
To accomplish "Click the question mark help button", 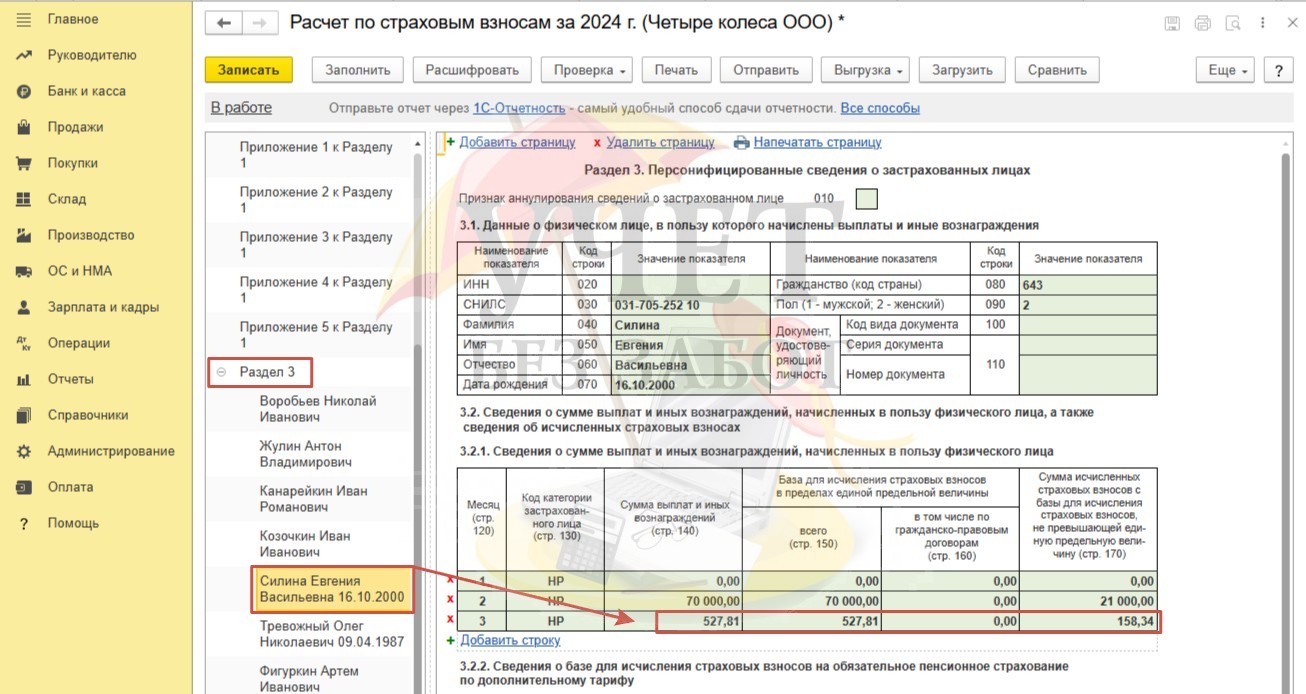I will coord(1278,70).
